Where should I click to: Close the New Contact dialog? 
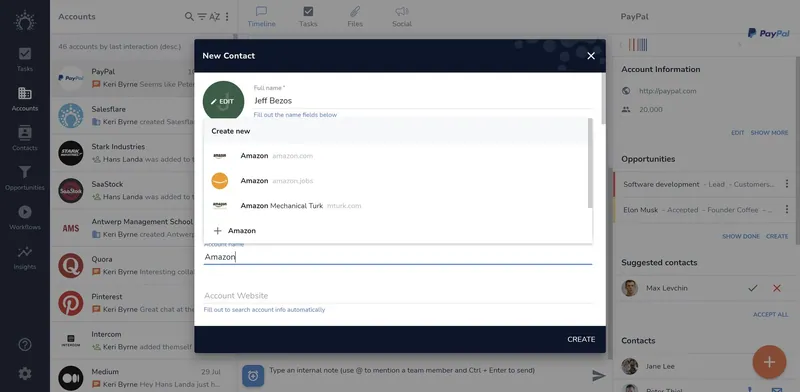point(591,56)
